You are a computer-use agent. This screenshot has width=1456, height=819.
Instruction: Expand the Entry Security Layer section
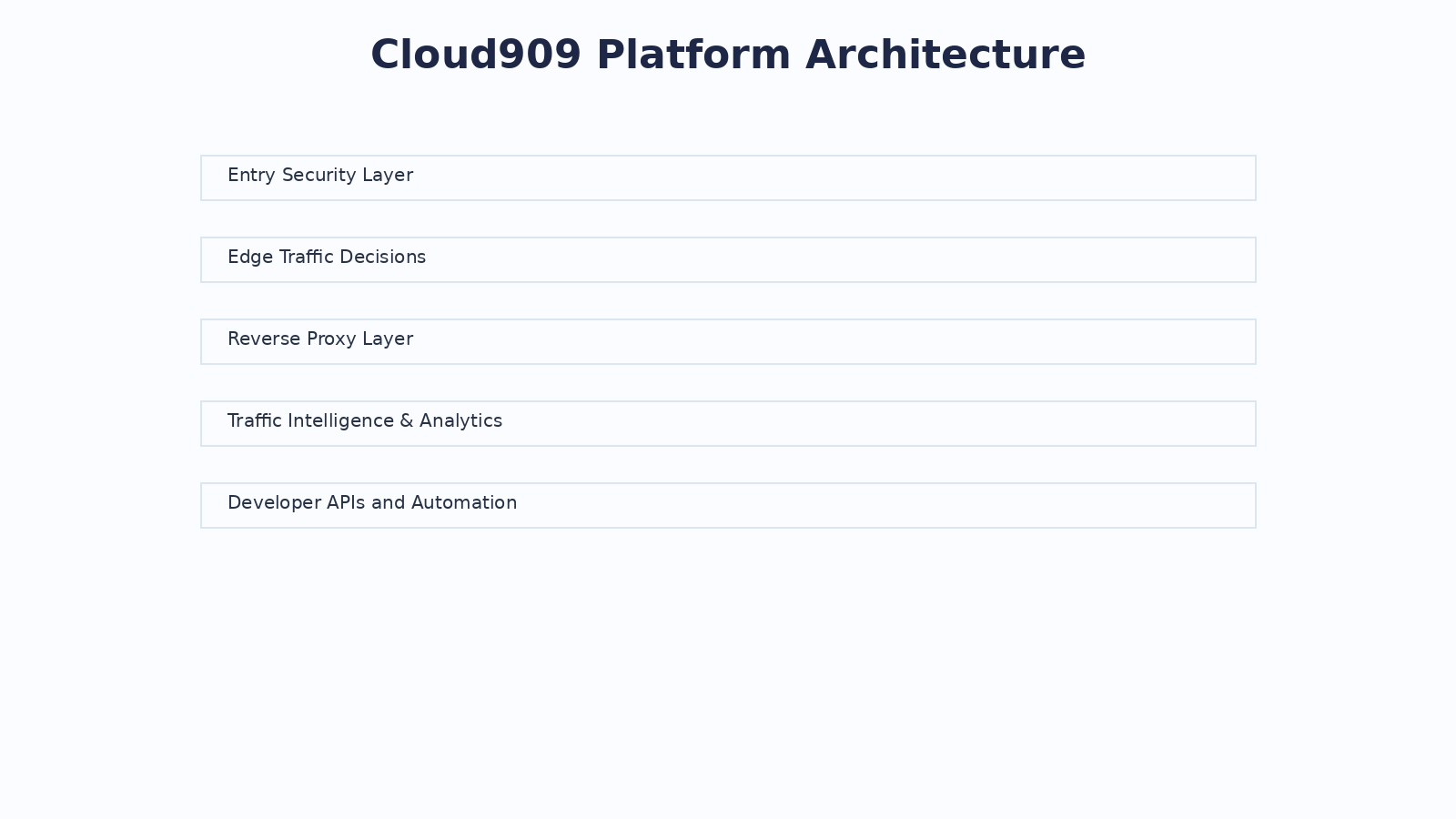pyautogui.click(x=728, y=177)
